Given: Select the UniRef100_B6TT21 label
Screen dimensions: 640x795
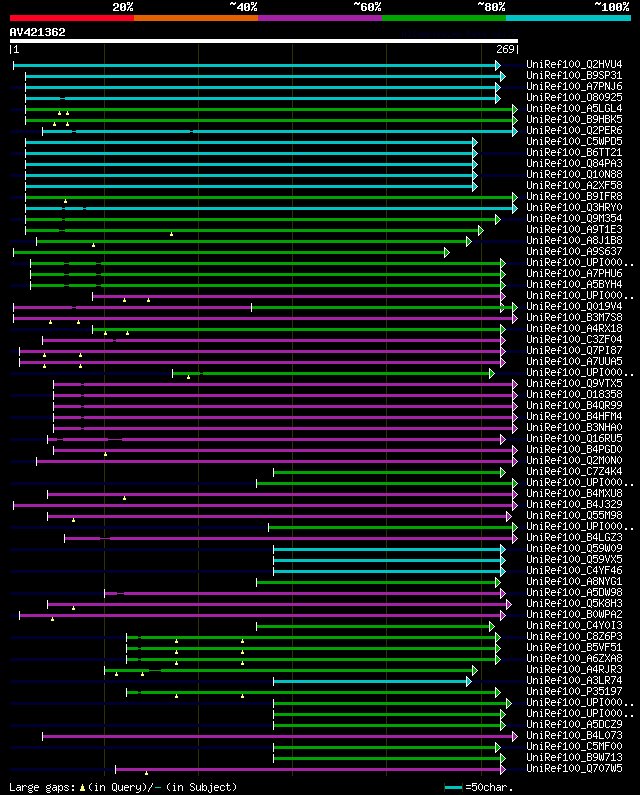Looking at the screenshot, I should 574,153.
